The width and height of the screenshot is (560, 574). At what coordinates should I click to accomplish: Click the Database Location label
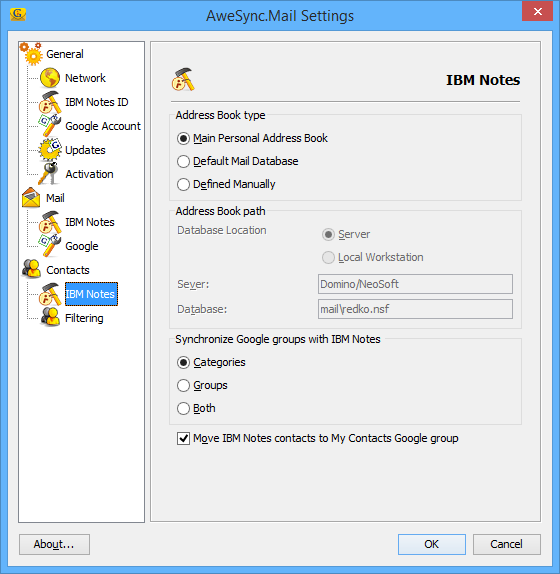click(222, 230)
